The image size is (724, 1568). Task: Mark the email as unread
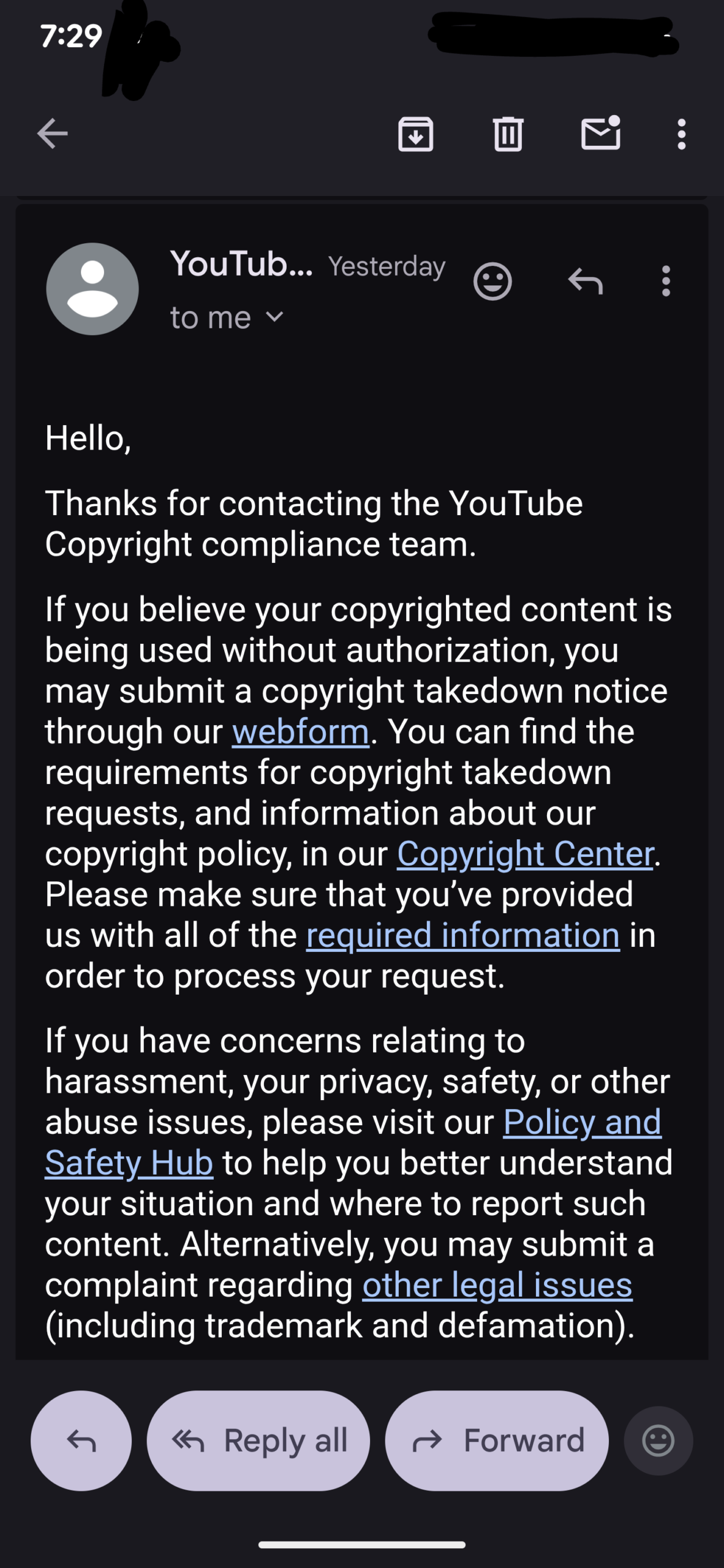[x=600, y=134]
